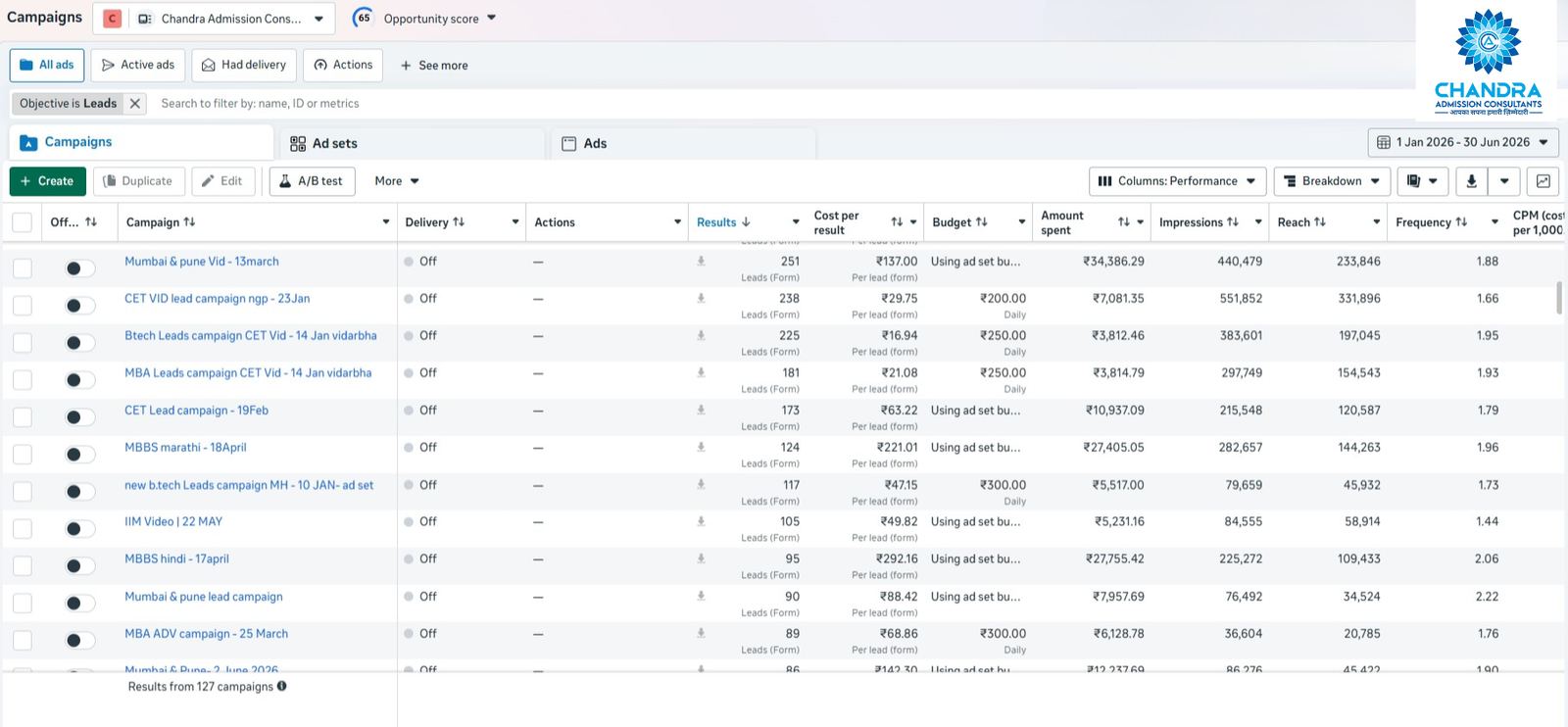Click the Opportunity score 65 badge

tap(364, 18)
